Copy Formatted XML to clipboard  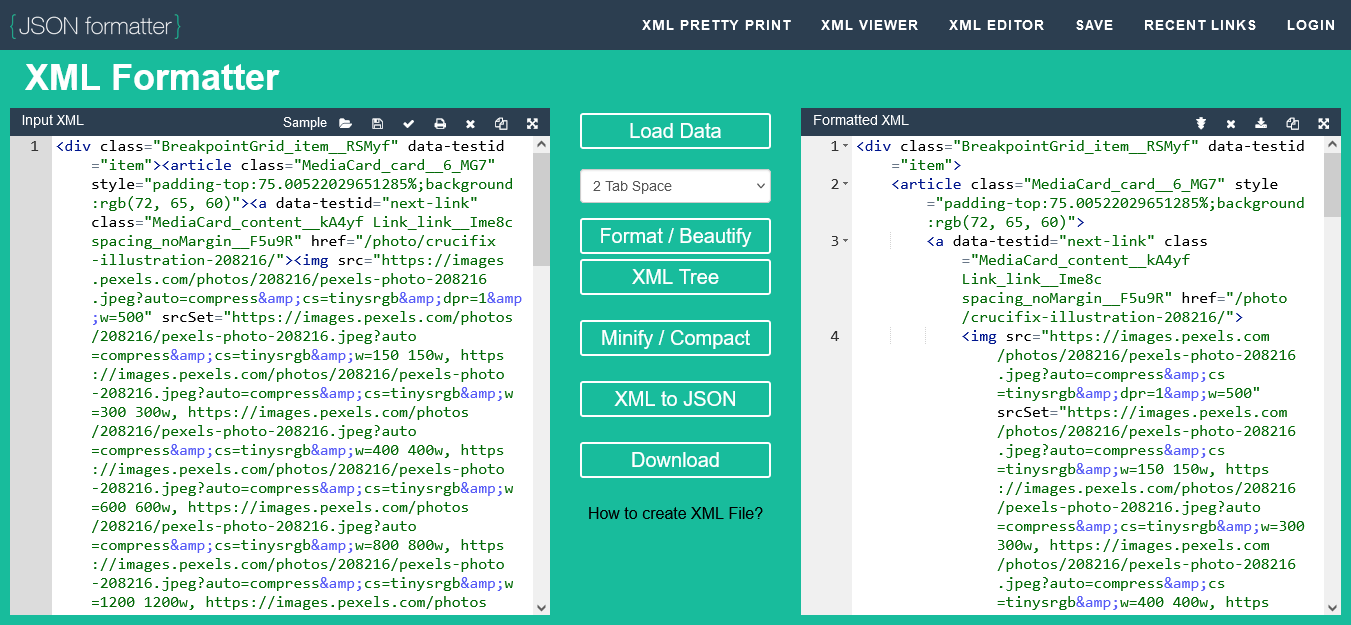pyautogui.click(x=1292, y=123)
